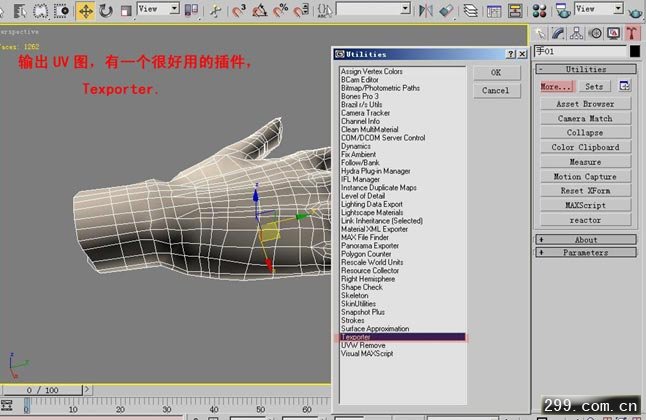
Task: Launch Color Clipboard utility
Action: coord(585,147)
